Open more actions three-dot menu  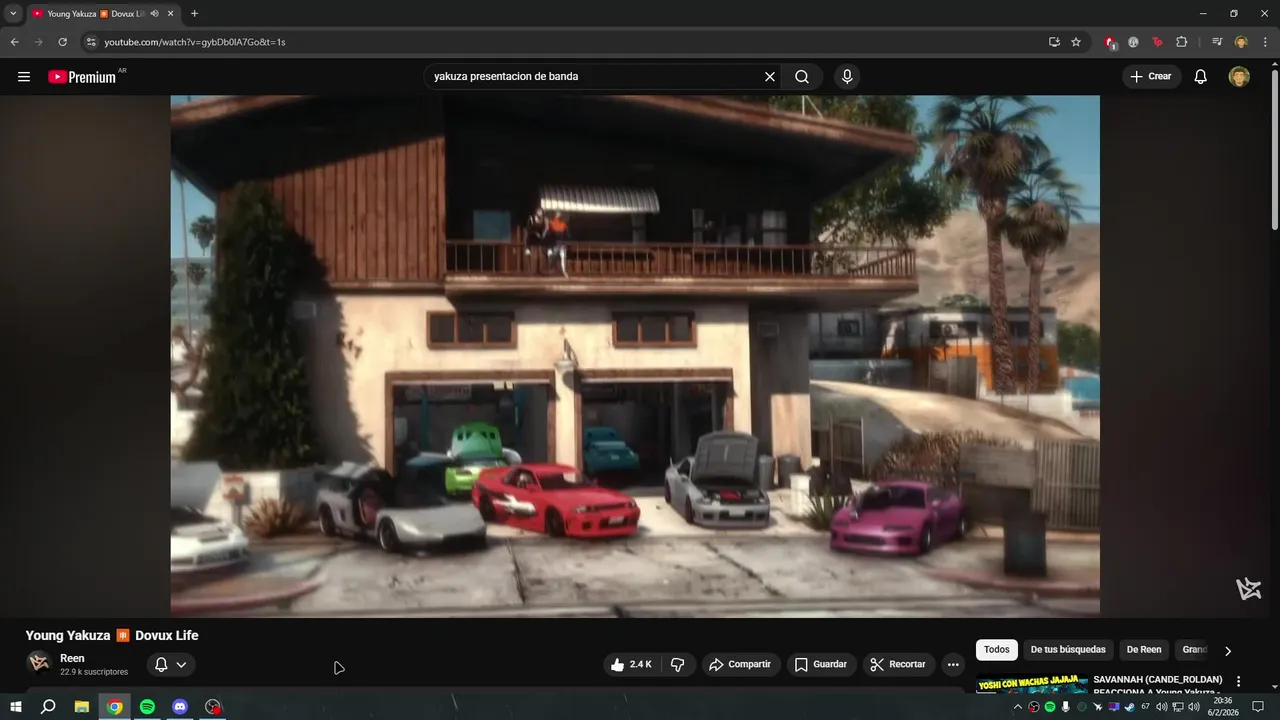(x=953, y=664)
